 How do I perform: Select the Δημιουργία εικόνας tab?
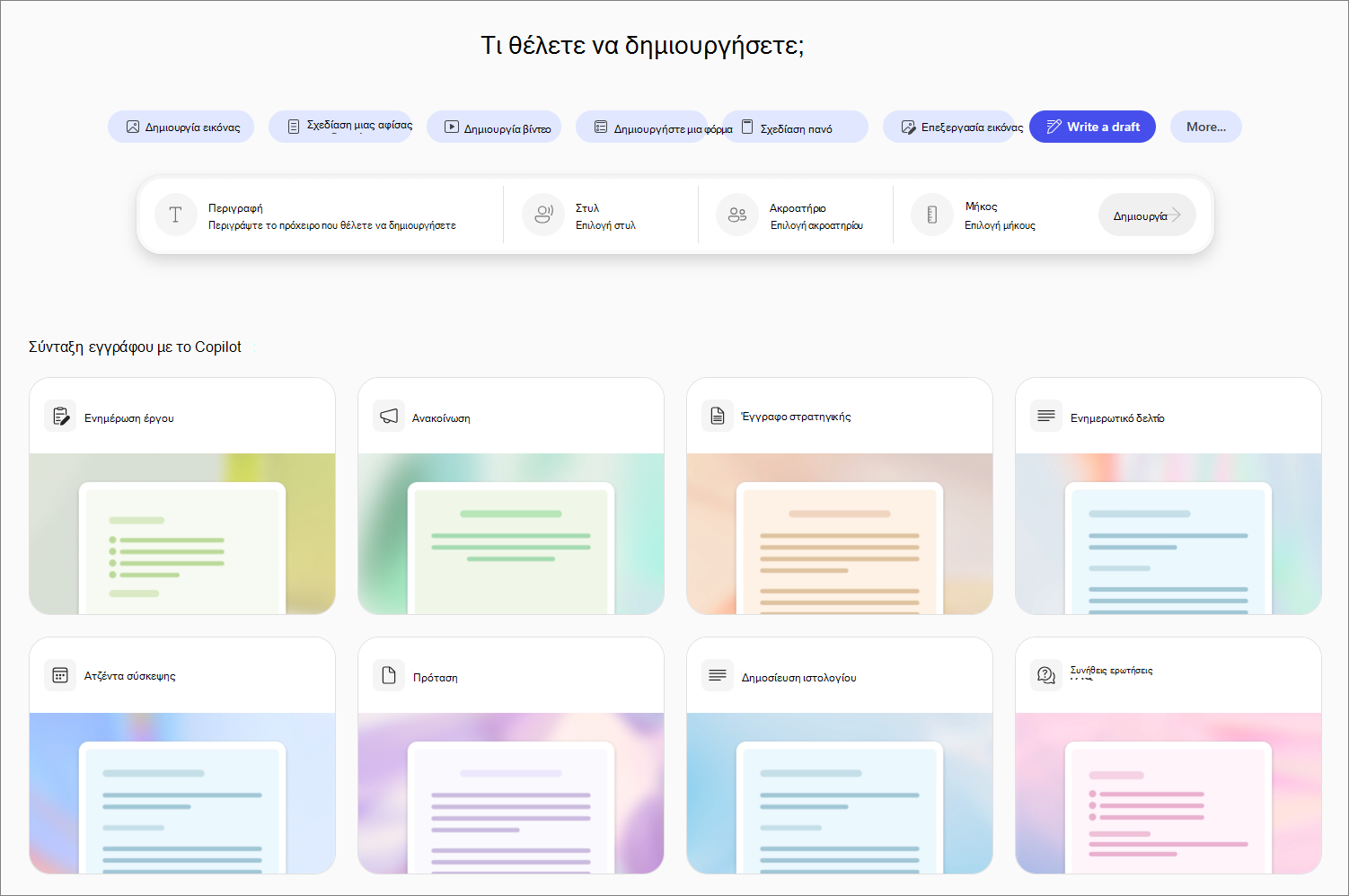coord(181,127)
